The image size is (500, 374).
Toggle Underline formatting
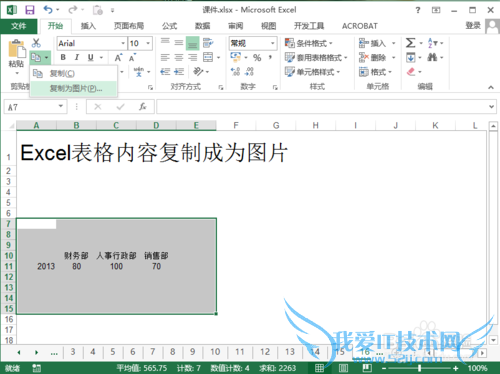[x=90, y=57]
